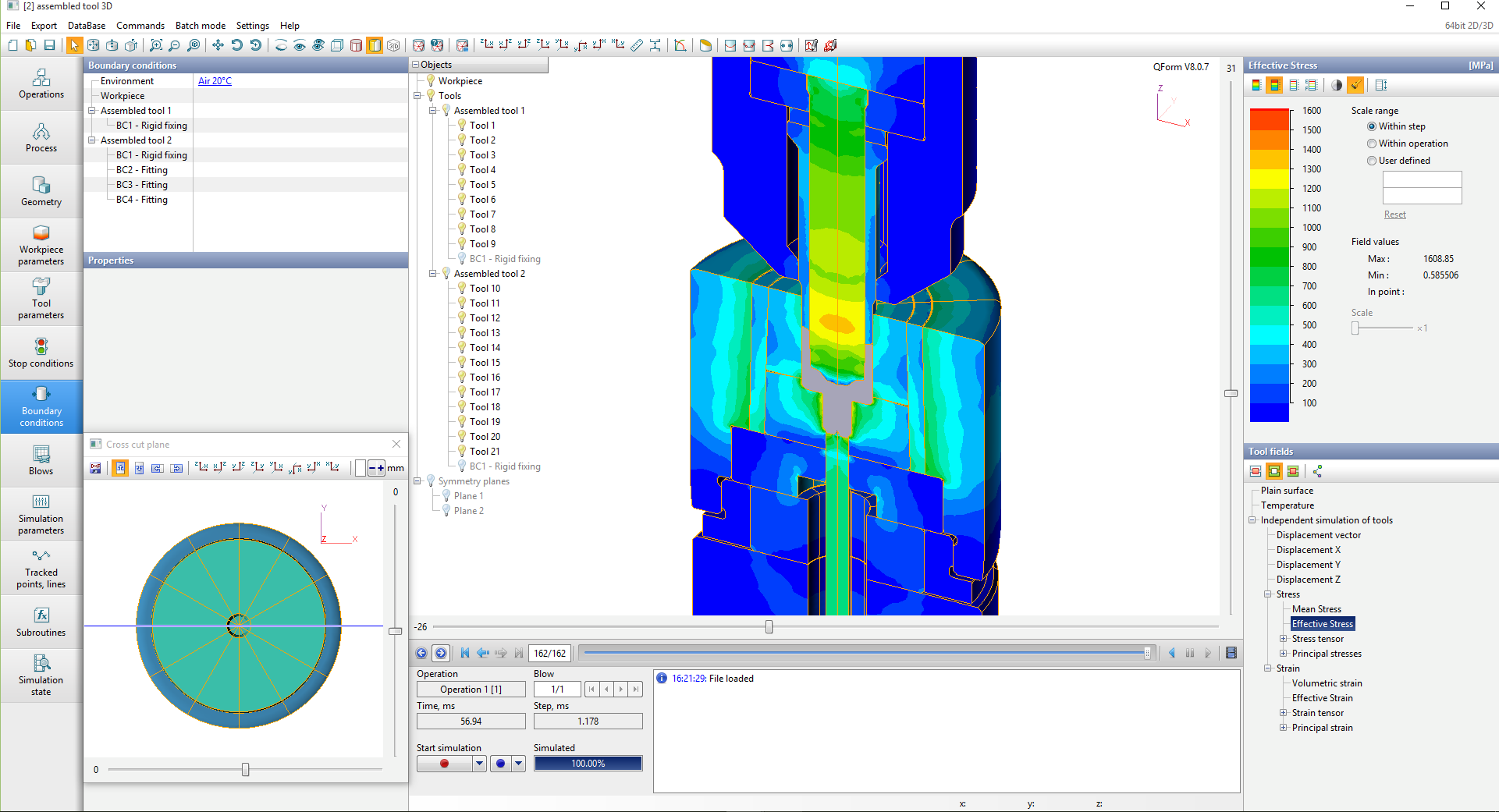
Task: Click the Scale slider handle
Action: (x=1355, y=328)
